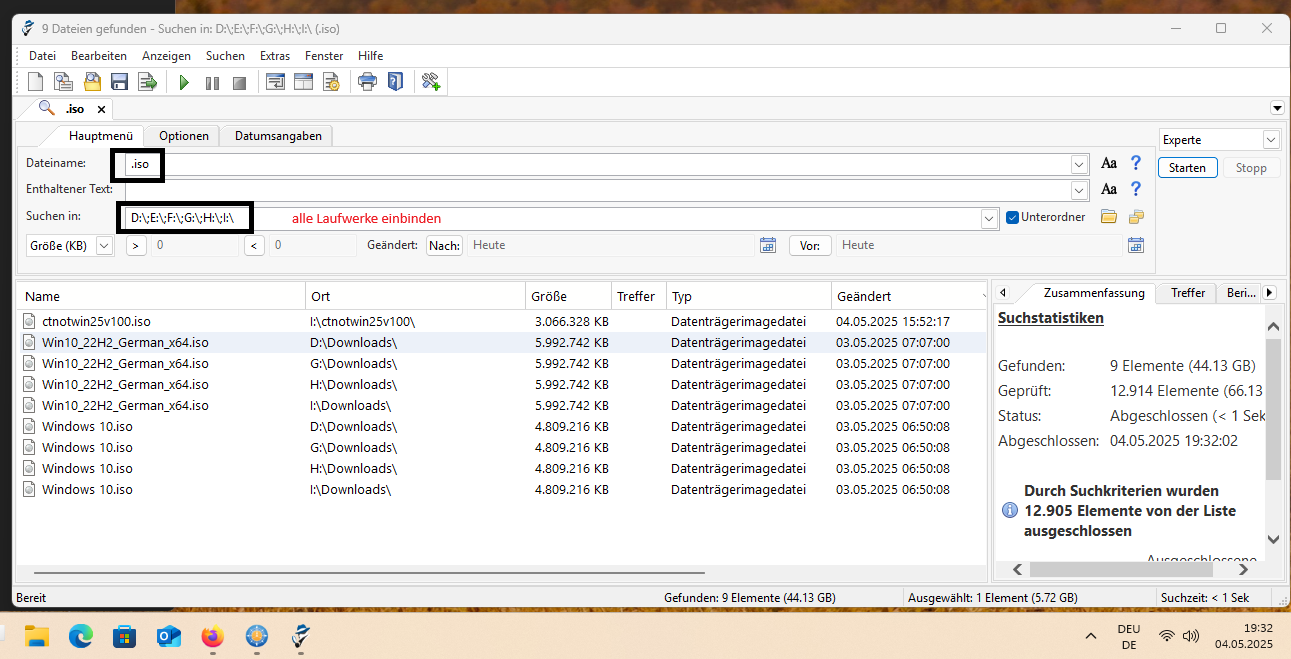Screen dimensions: 1291x659
Task: Click the new blank search document icon
Action: tap(35, 82)
